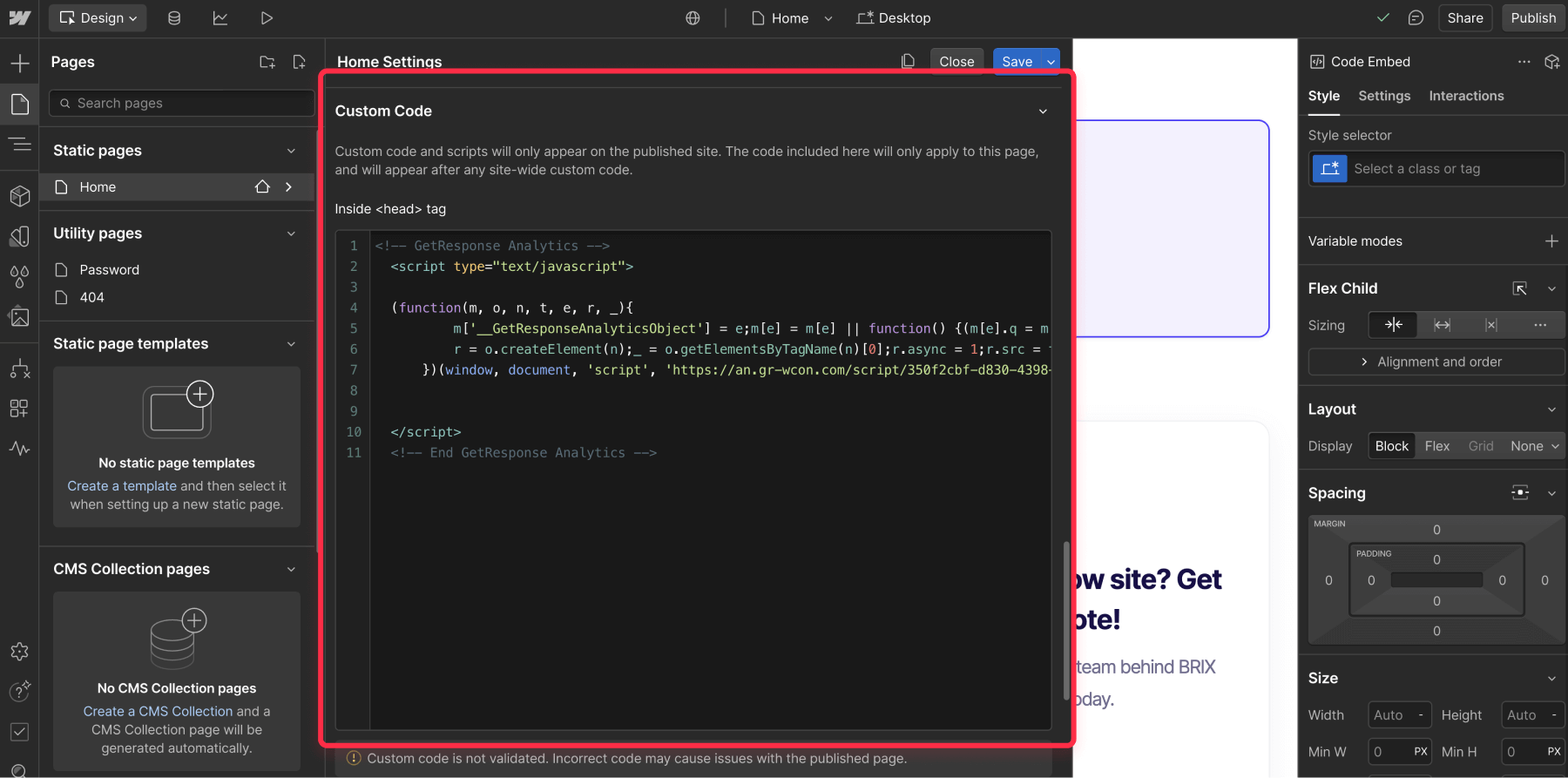The height and width of the screenshot is (778, 1568).
Task: Open the activity pulse icon in the sidebar
Action: click(x=19, y=449)
